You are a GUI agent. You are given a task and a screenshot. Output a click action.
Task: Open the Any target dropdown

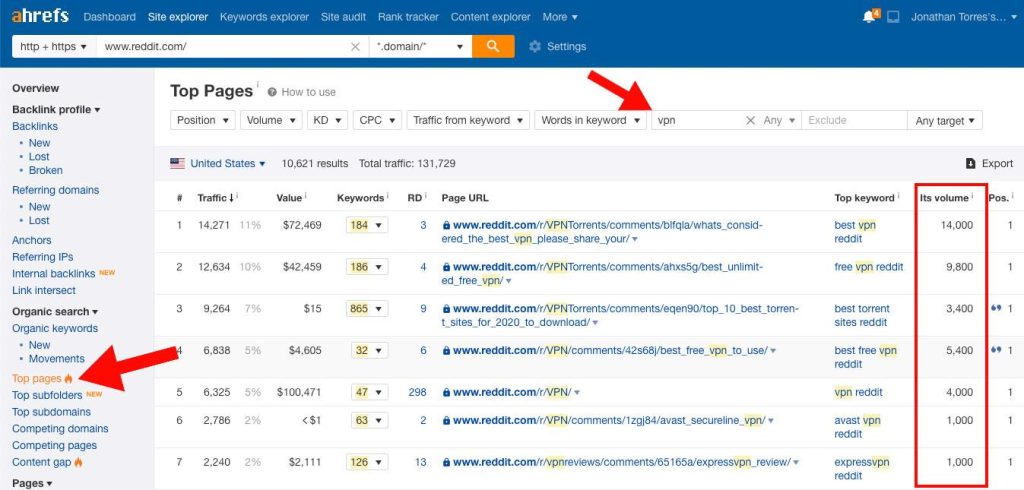945,120
